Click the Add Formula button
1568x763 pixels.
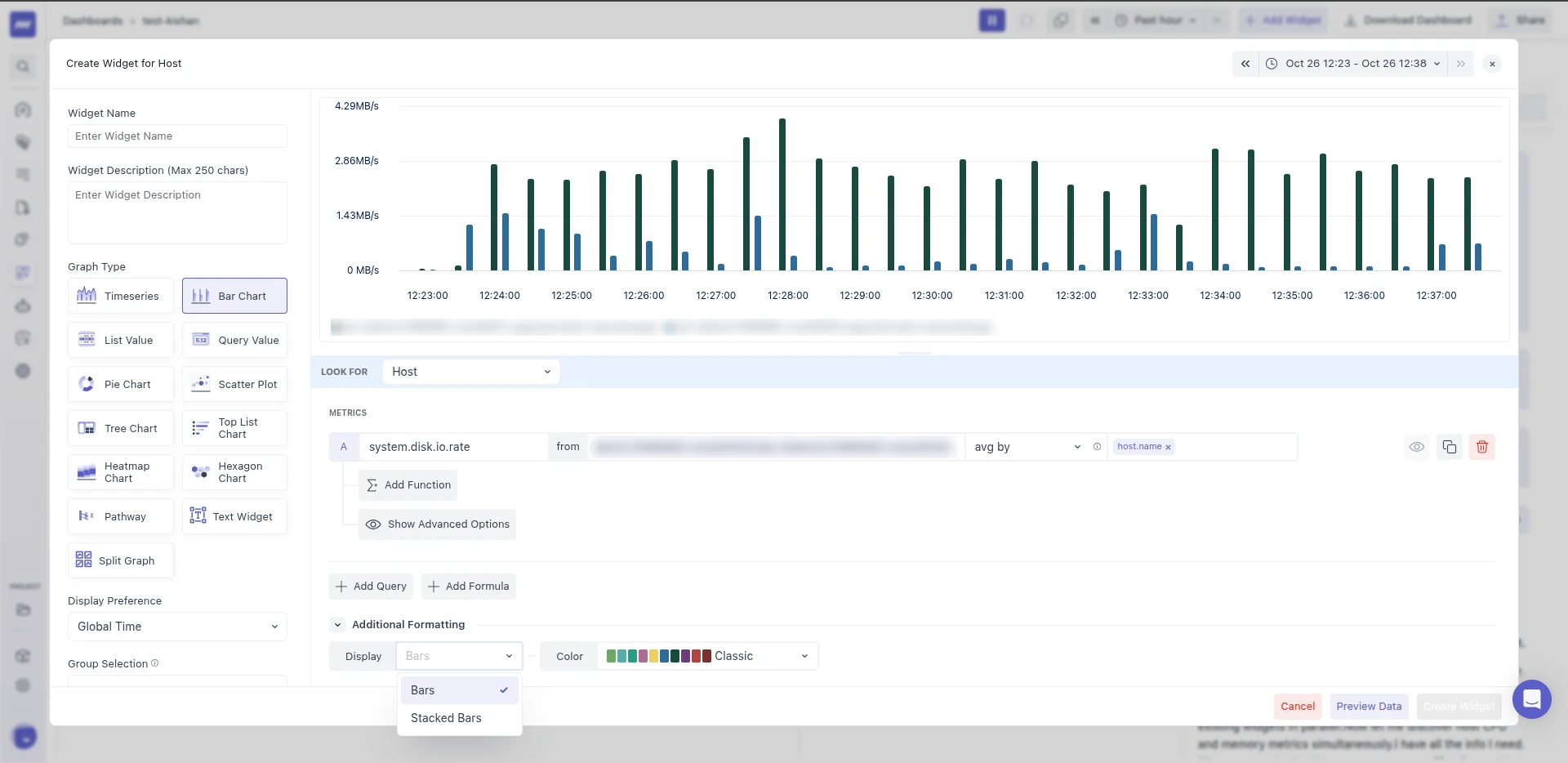[469, 587]
